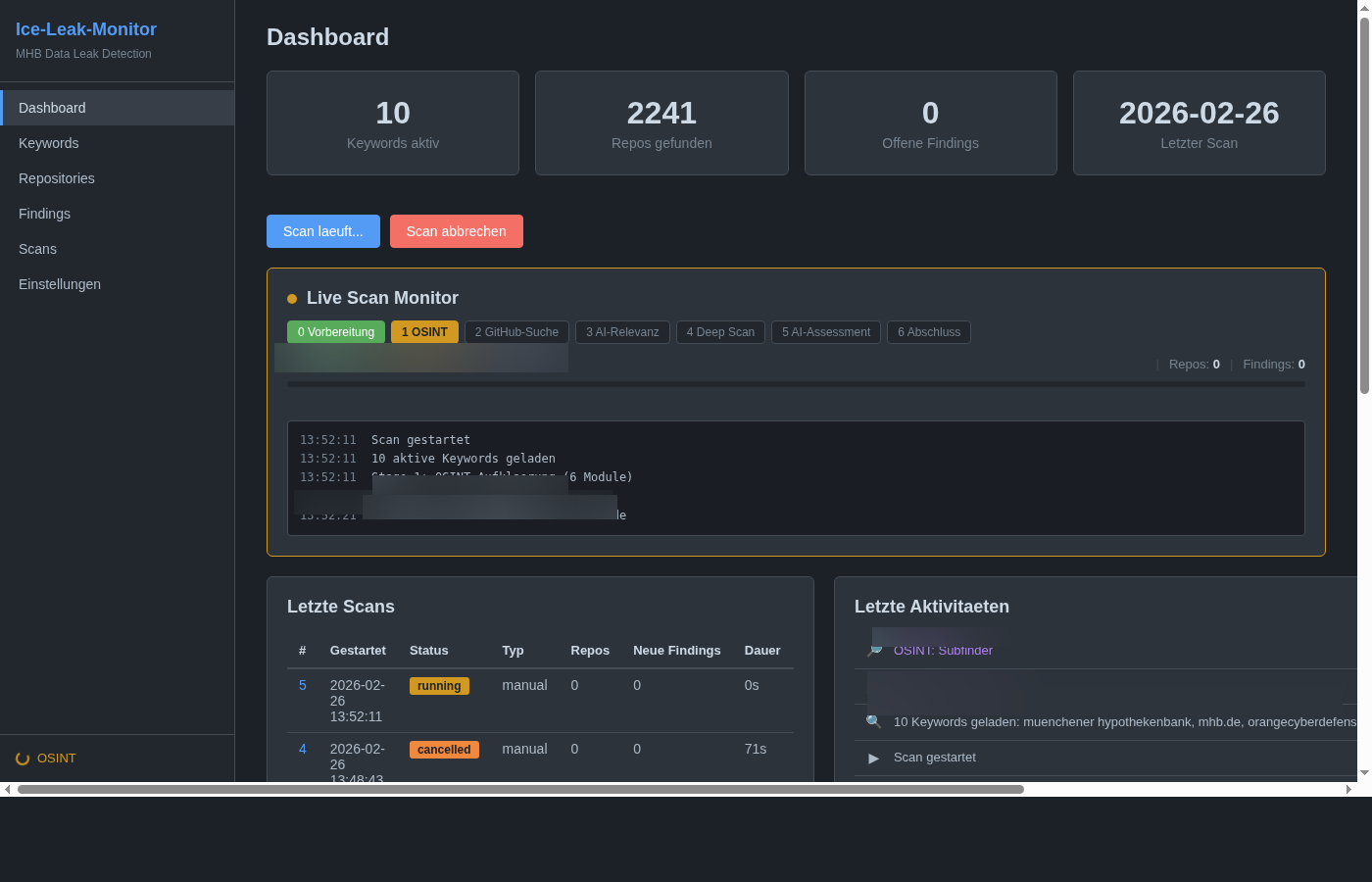Open the Dashboard sidebar item
This screenshot has width=1372, height=882.
[x=117, y=108]
